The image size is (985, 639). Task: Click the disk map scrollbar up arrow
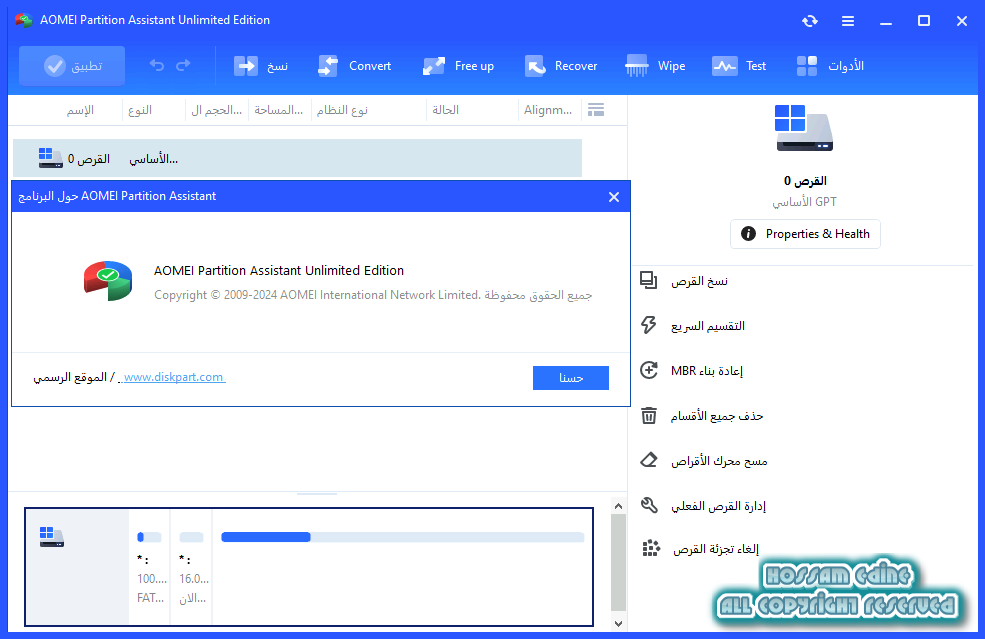coord(618,506)
